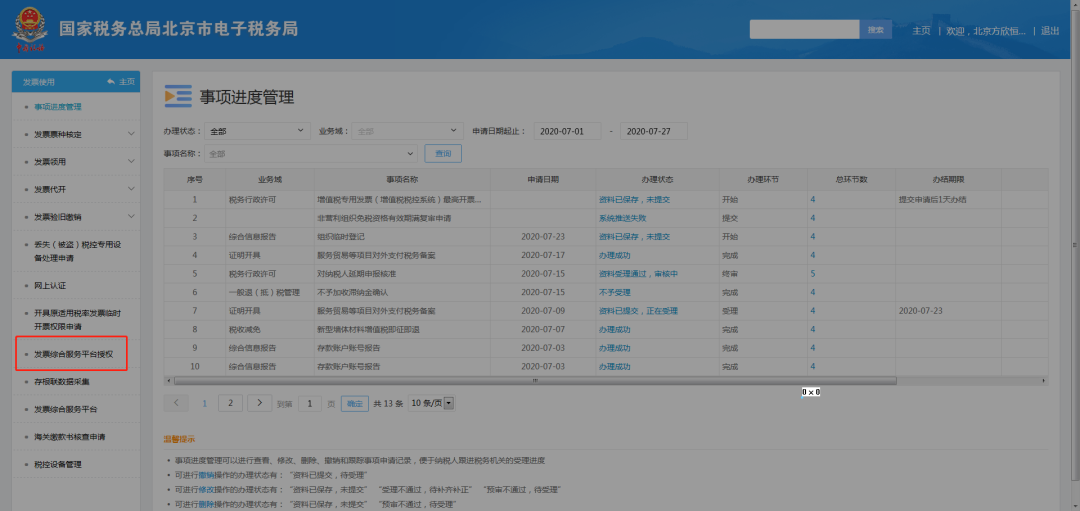Open 税控设备管理 in the sidebar
The height and width of the screenshot is (511, 1080).
tap(58, 464)
